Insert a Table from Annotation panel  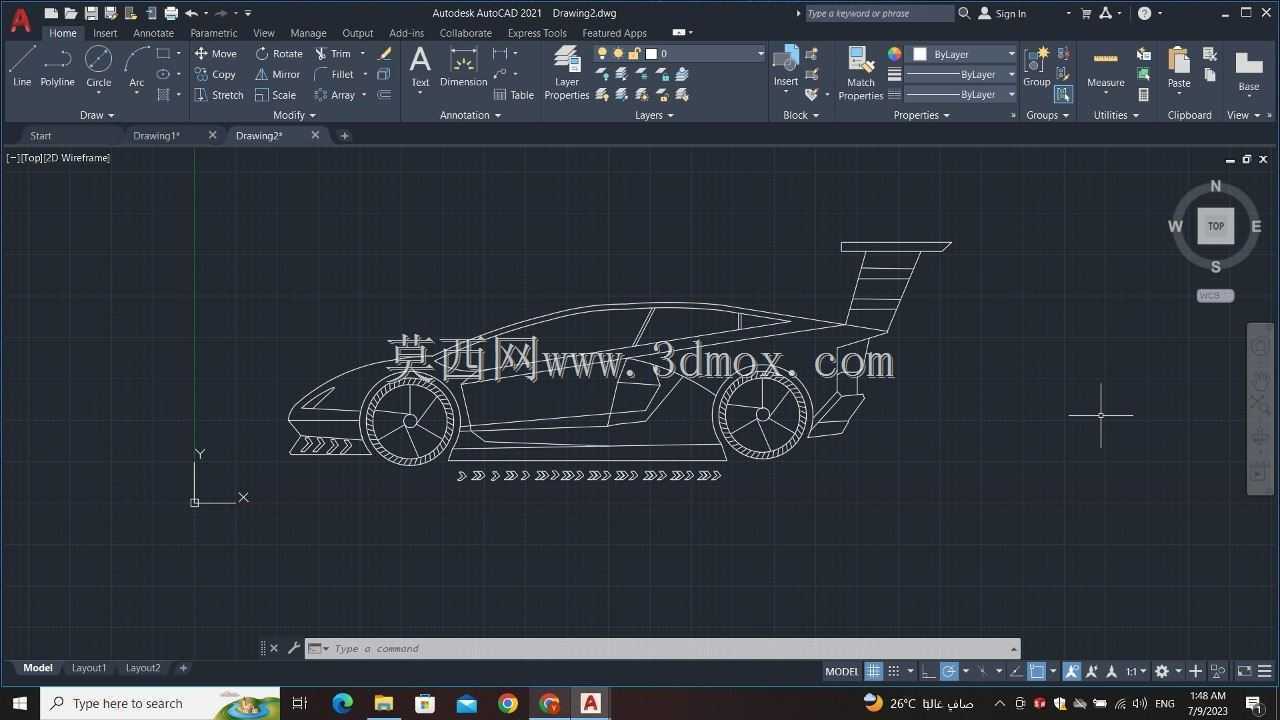coord(514,95)
